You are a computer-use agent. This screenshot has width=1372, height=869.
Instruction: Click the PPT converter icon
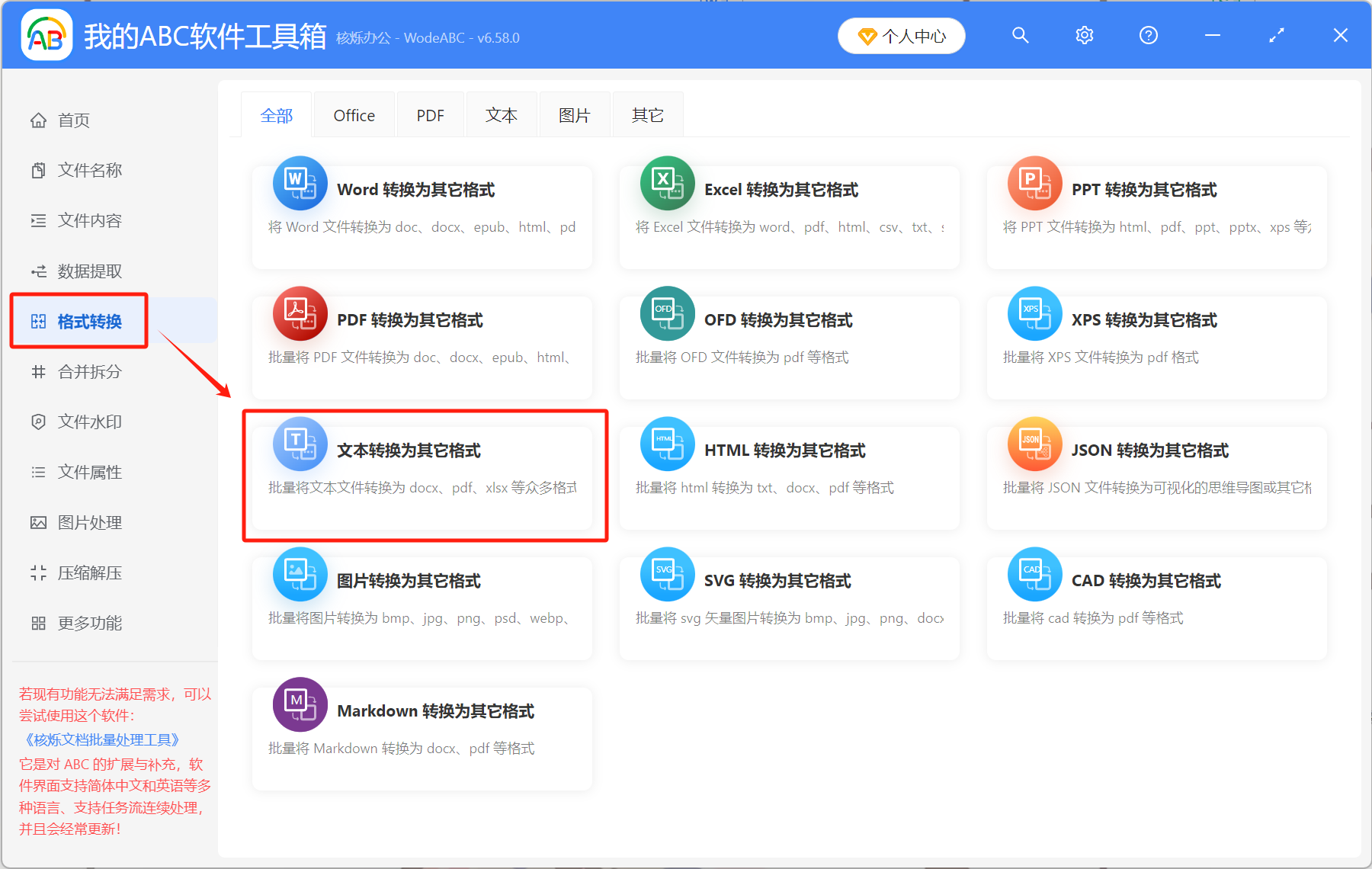pos(1034,183)
